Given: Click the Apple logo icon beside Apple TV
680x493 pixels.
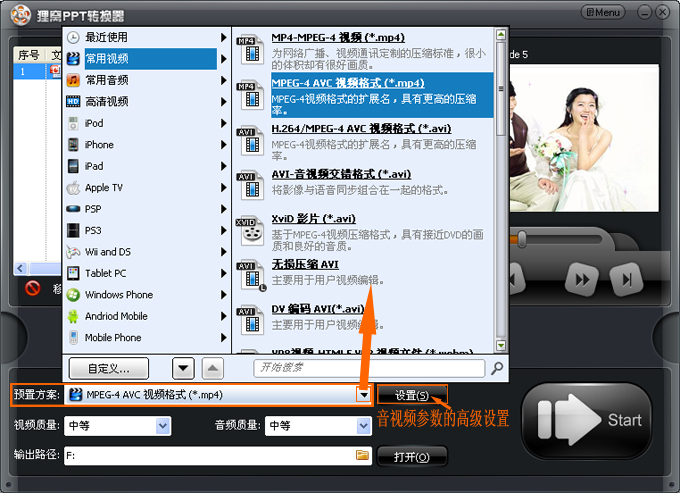Looking at the screenshot, I should tap(73, 187).
